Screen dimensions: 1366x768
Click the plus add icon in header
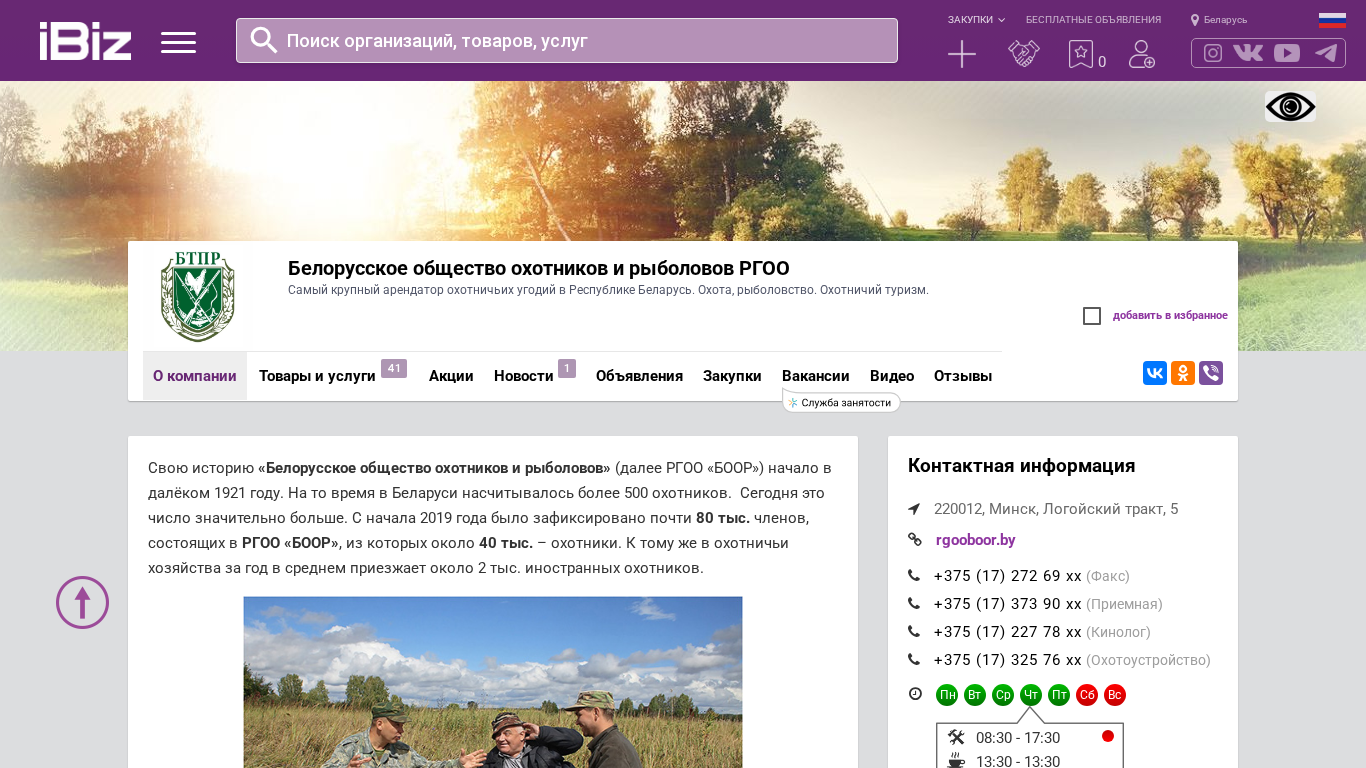tap(961, 54)
